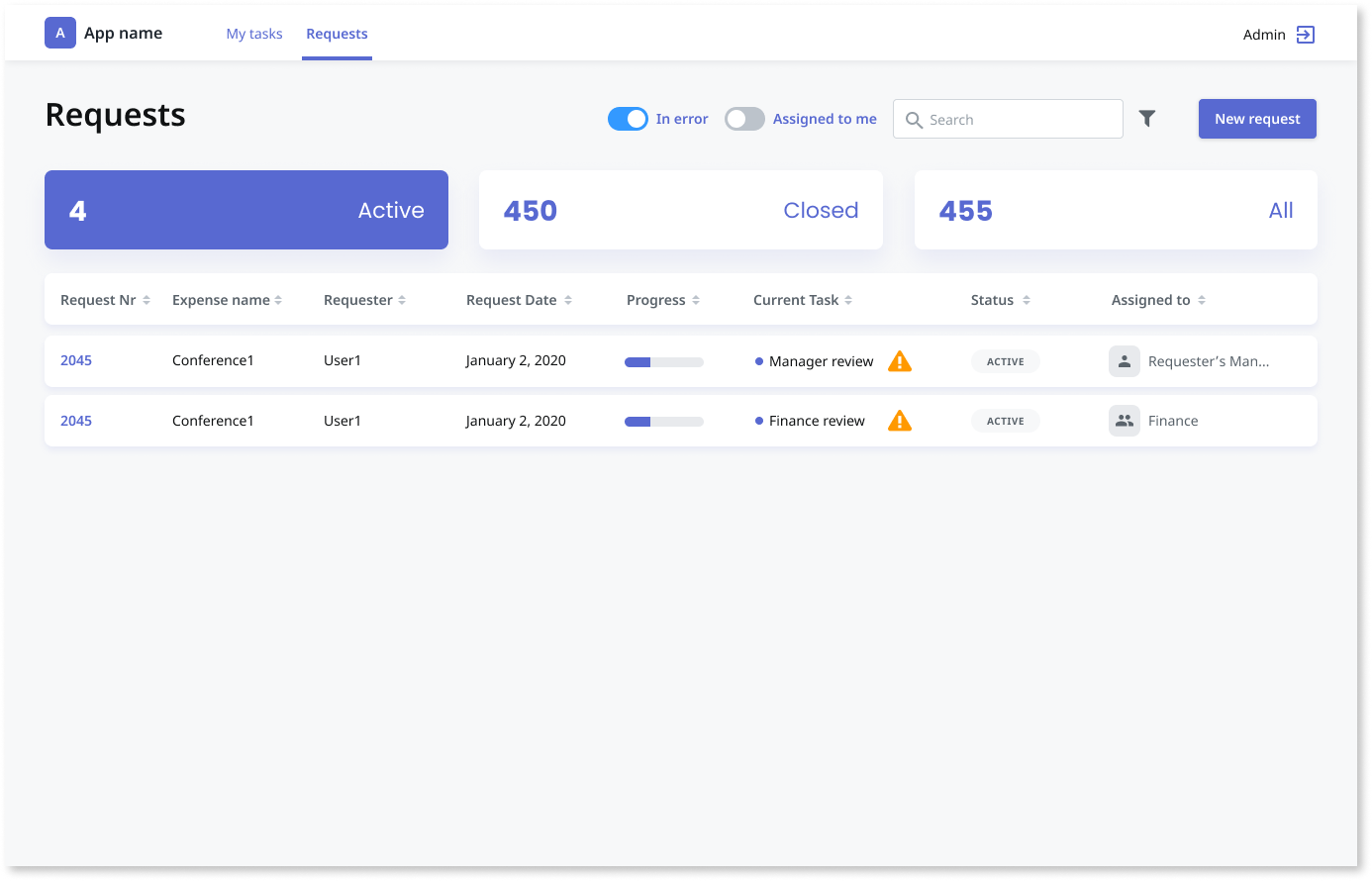This screenshot has width=1372, height=881.
Task: Sort rows using the Status sort arrows
Action: [x=1027, y=299]
